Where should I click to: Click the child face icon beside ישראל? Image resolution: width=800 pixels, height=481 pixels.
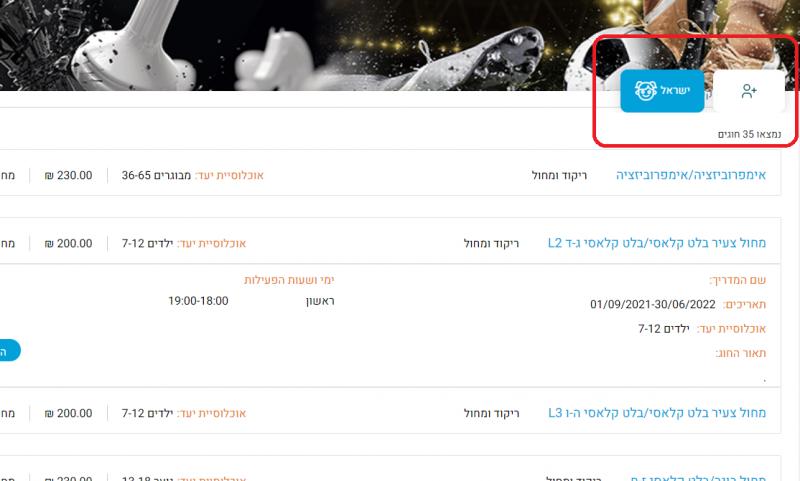(645, 91)
